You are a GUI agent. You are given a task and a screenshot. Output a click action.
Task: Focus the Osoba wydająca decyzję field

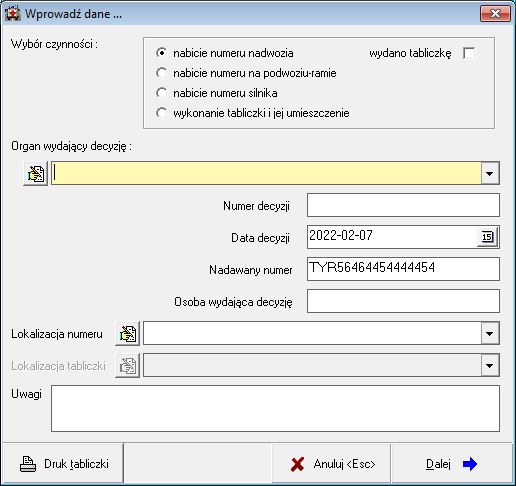point(403,301)
